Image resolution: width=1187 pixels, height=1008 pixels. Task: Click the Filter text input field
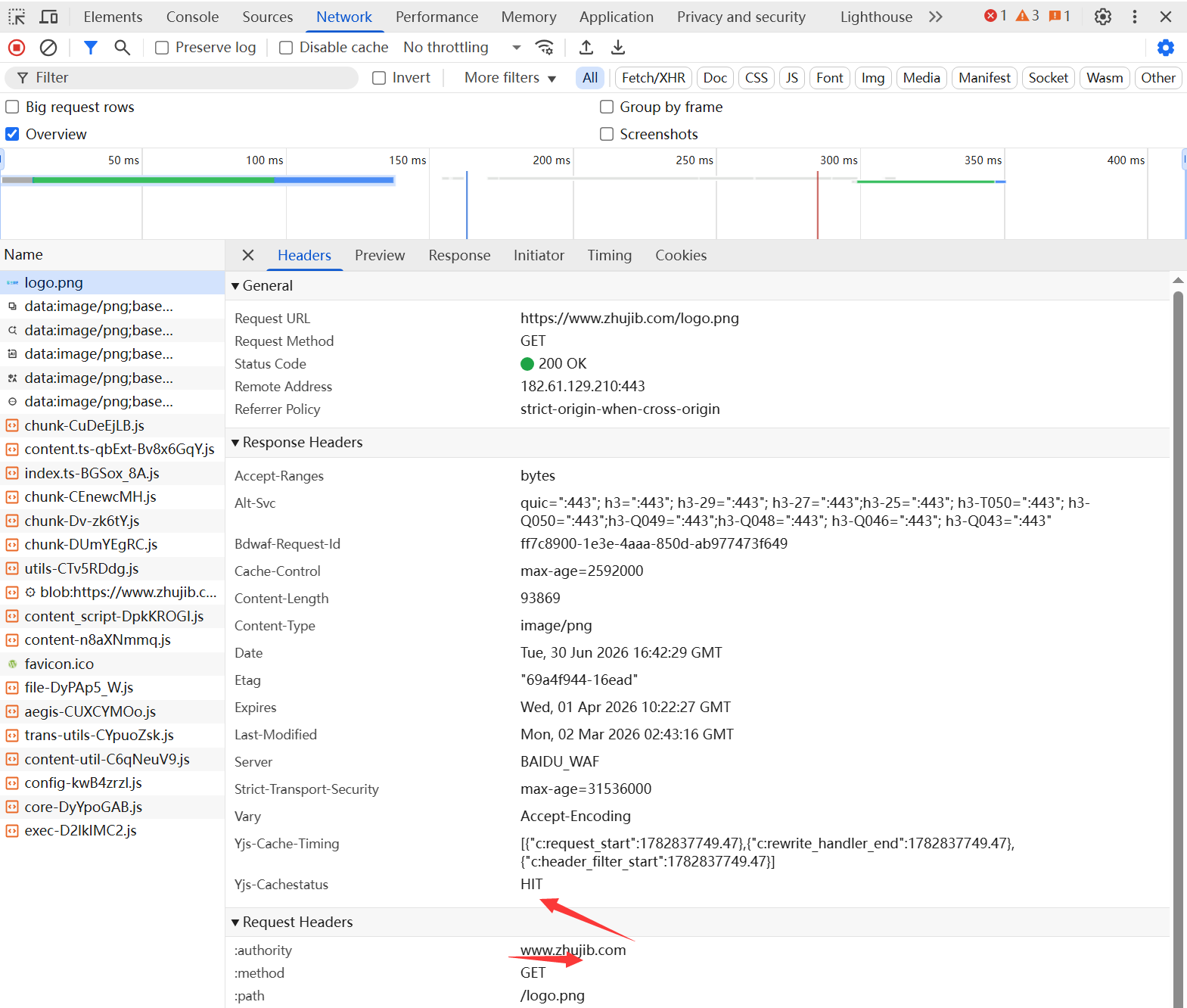point(182,78)
